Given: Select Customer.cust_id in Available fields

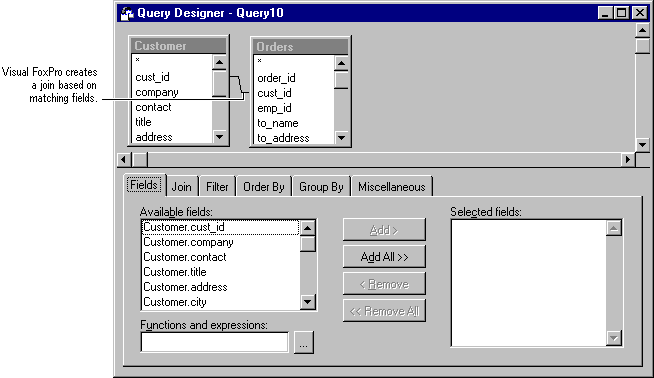Looking at the screenshot, I should (221, 227).
